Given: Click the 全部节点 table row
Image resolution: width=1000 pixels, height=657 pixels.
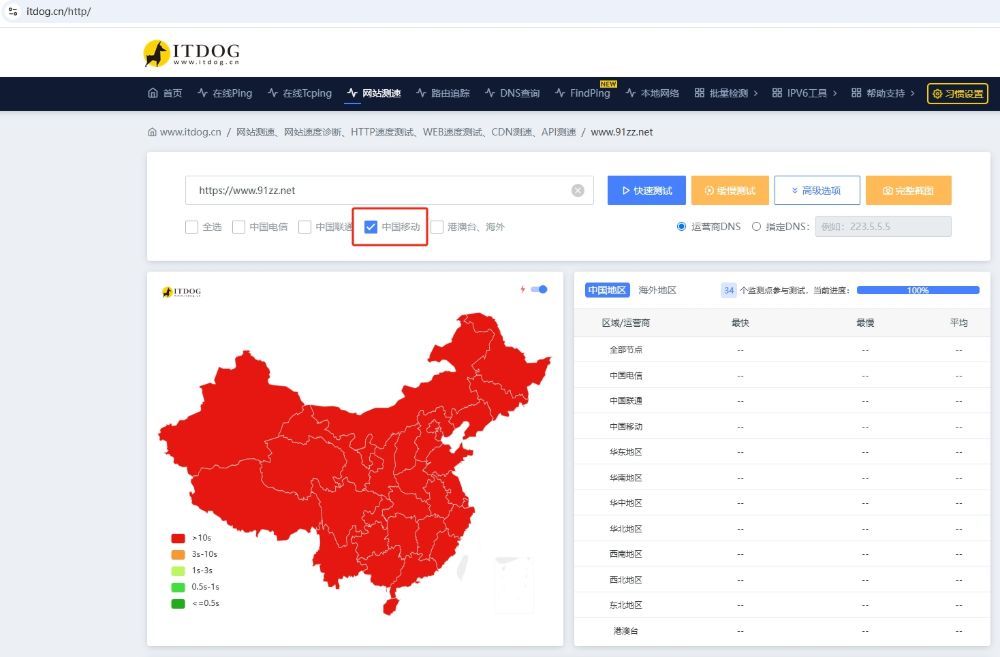Looking at the screenshot, I should tap(782, 350).
